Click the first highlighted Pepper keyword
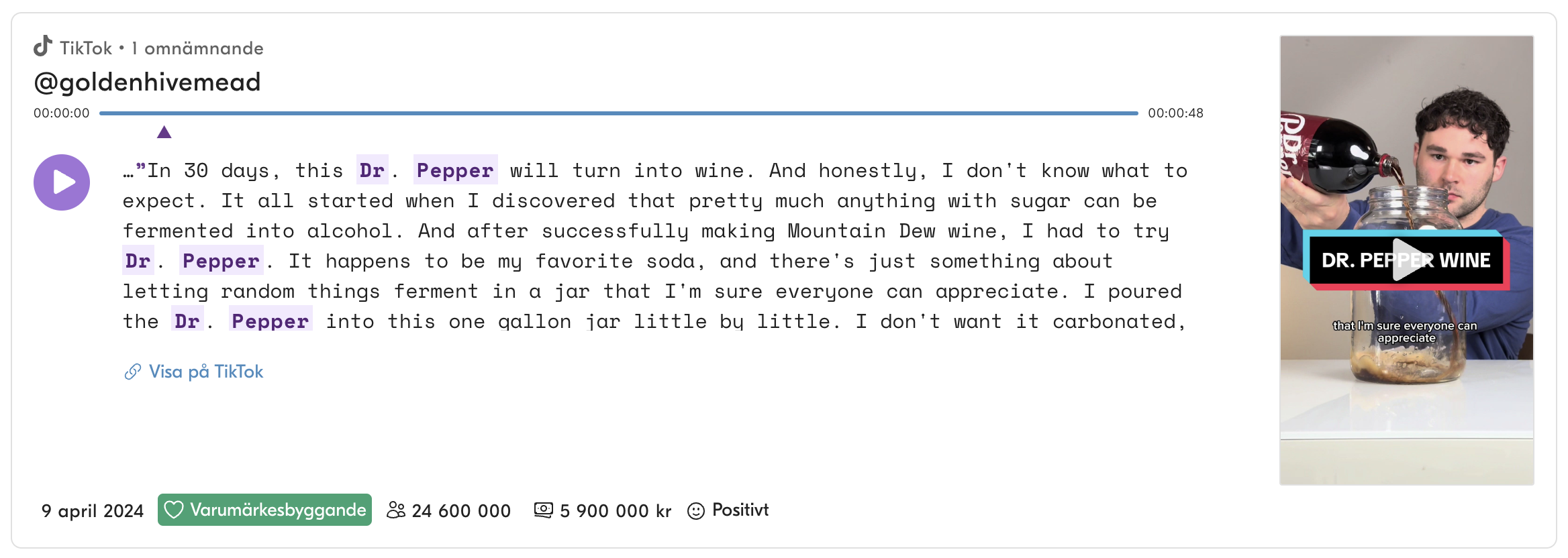Screen dimensions: 1568x558 pos(455,170)
